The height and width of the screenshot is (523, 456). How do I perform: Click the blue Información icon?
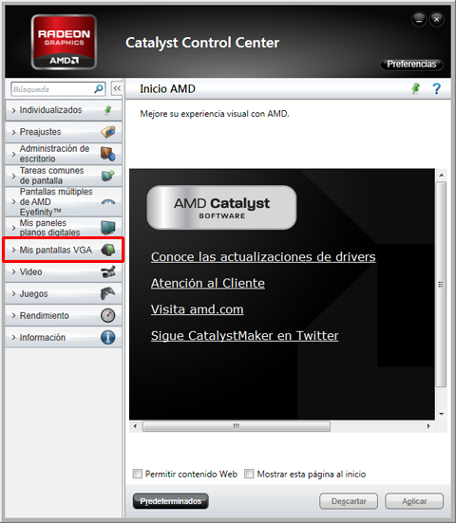(x=108, y=337)
